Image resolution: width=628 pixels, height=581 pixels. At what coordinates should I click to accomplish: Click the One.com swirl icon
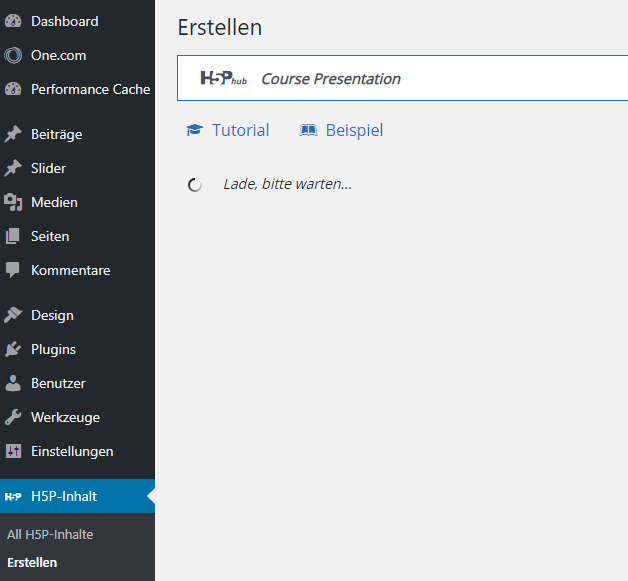coord(13,55)
